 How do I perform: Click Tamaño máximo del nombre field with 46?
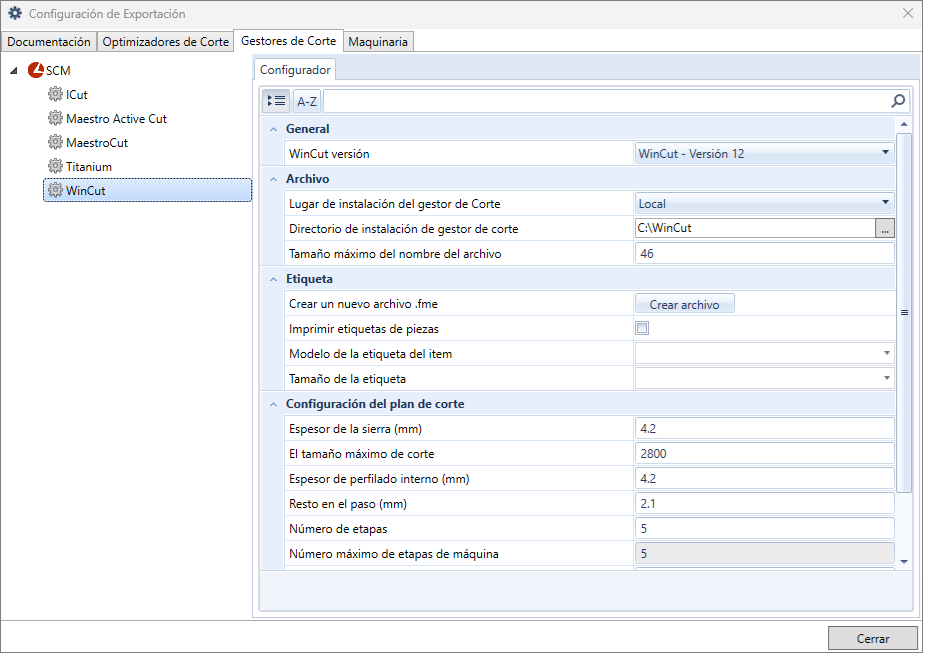pos(765,253)
